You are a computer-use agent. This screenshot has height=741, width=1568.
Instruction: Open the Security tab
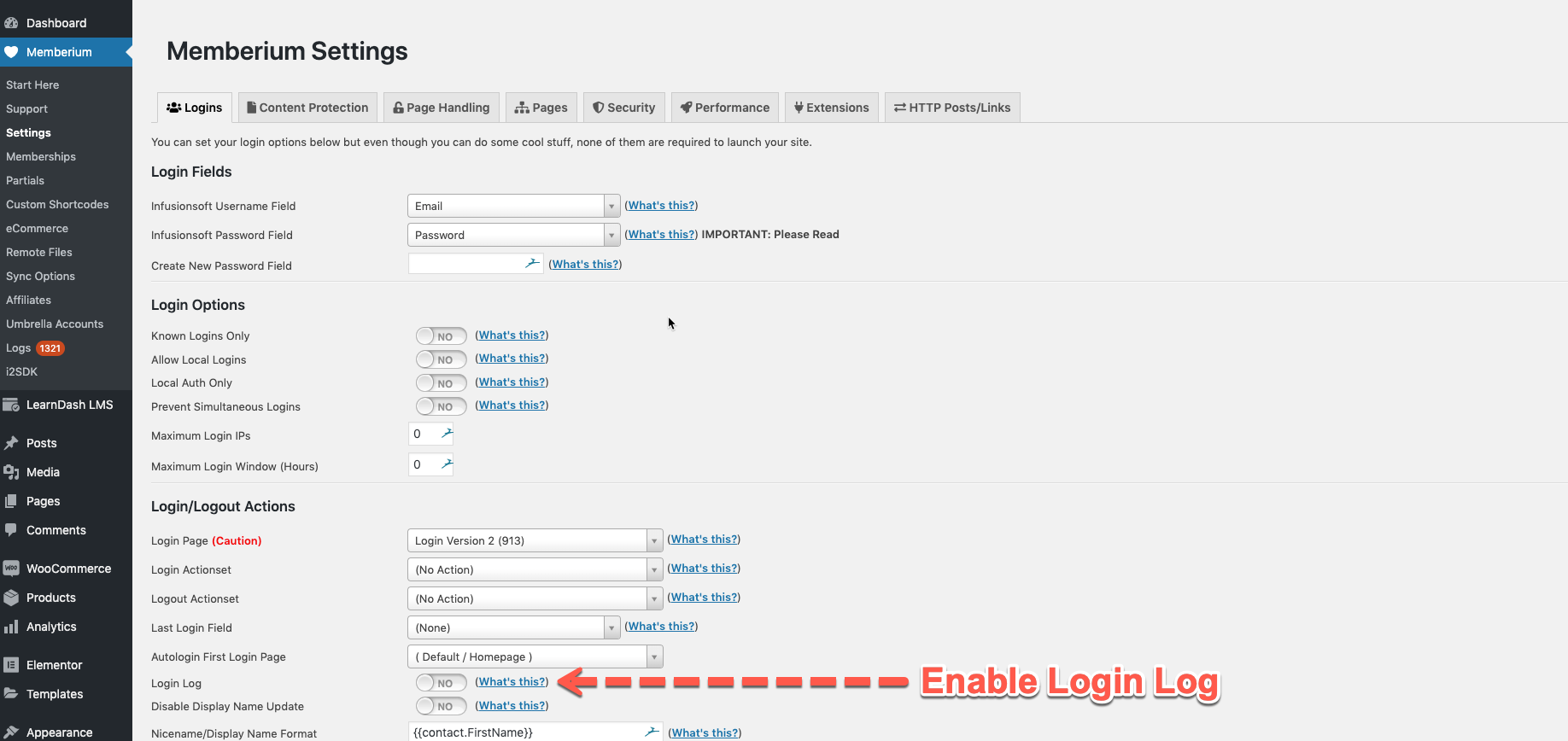[x=624, y=108]
